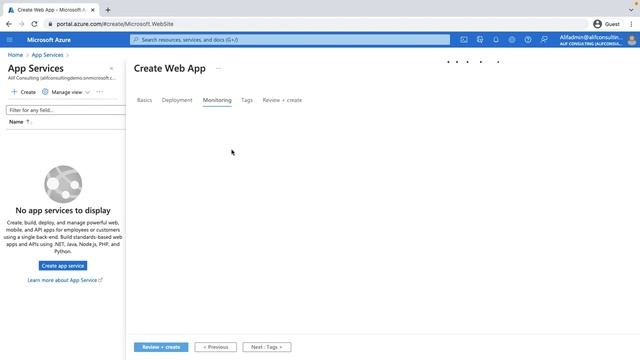Open the Azure portal hamburger menu
Image resolution: width=640 pixels, height=360 pixels.
(9, 40)
